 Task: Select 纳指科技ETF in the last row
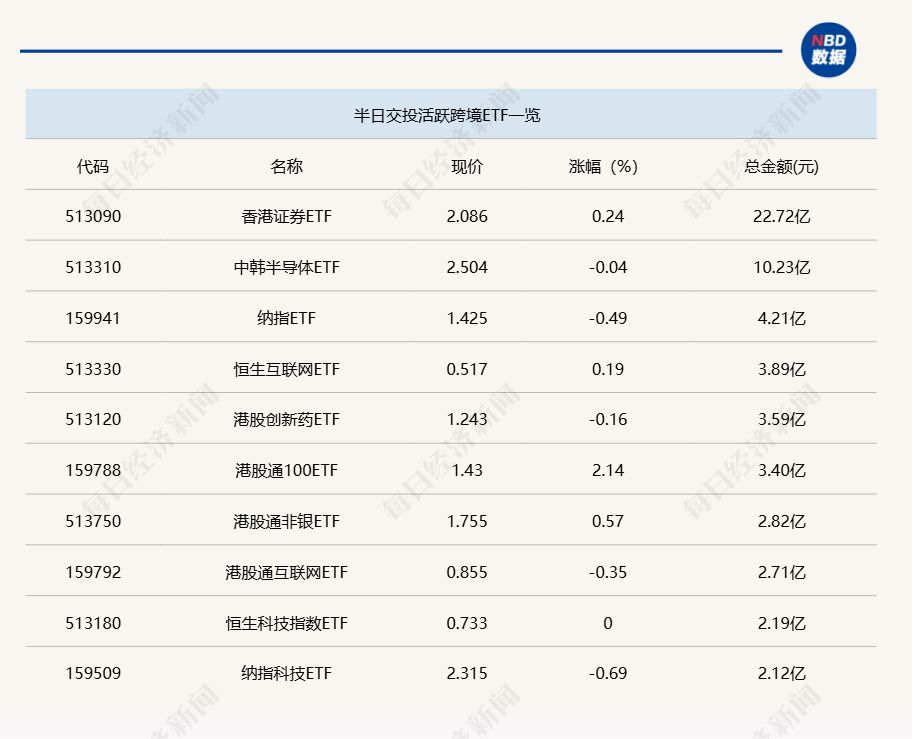click(286, 673)
